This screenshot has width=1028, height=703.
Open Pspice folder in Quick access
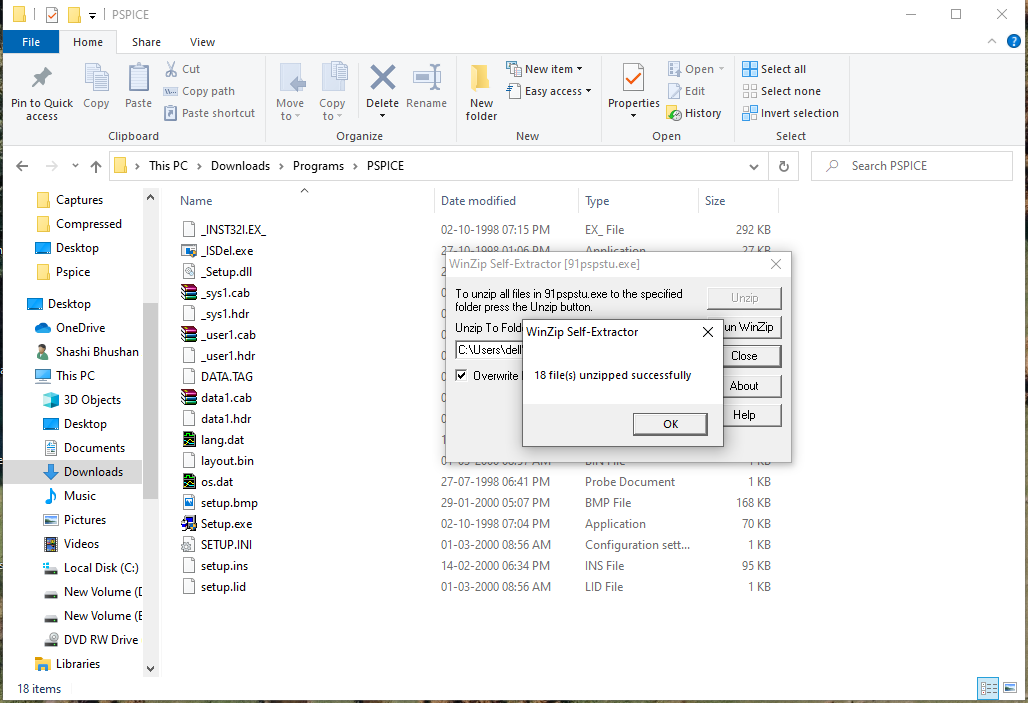click(x=73, y=271)
